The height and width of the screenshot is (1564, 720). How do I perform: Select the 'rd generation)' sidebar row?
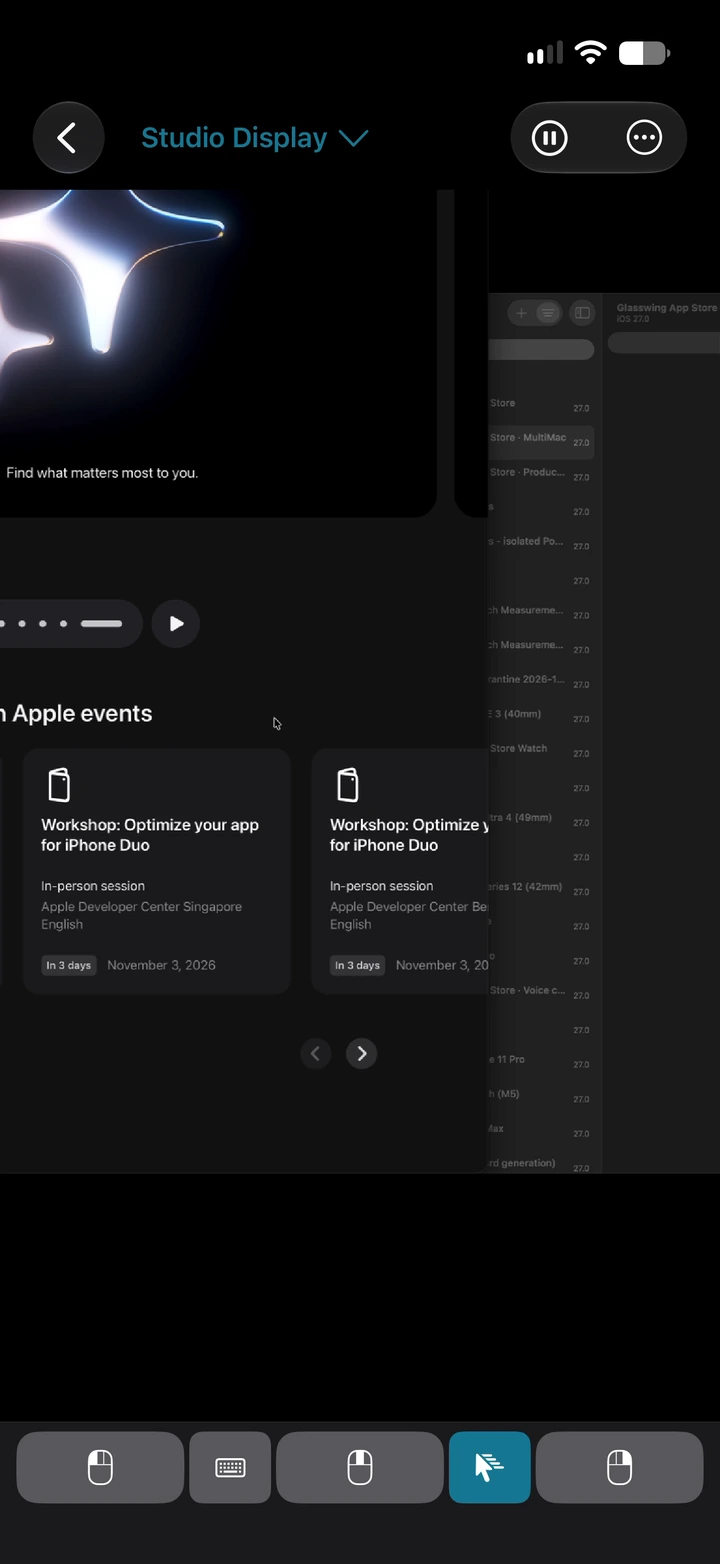tap(542, 1167)
